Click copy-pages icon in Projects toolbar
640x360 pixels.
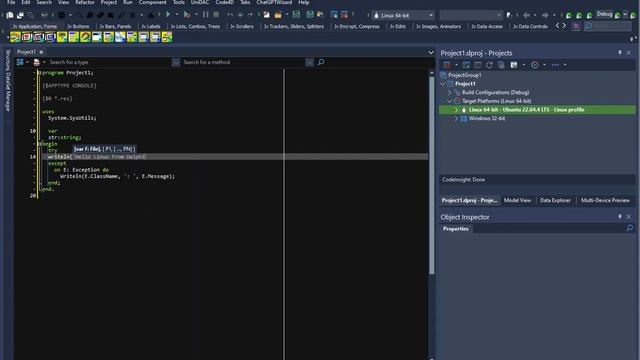[x=501, y=65]
